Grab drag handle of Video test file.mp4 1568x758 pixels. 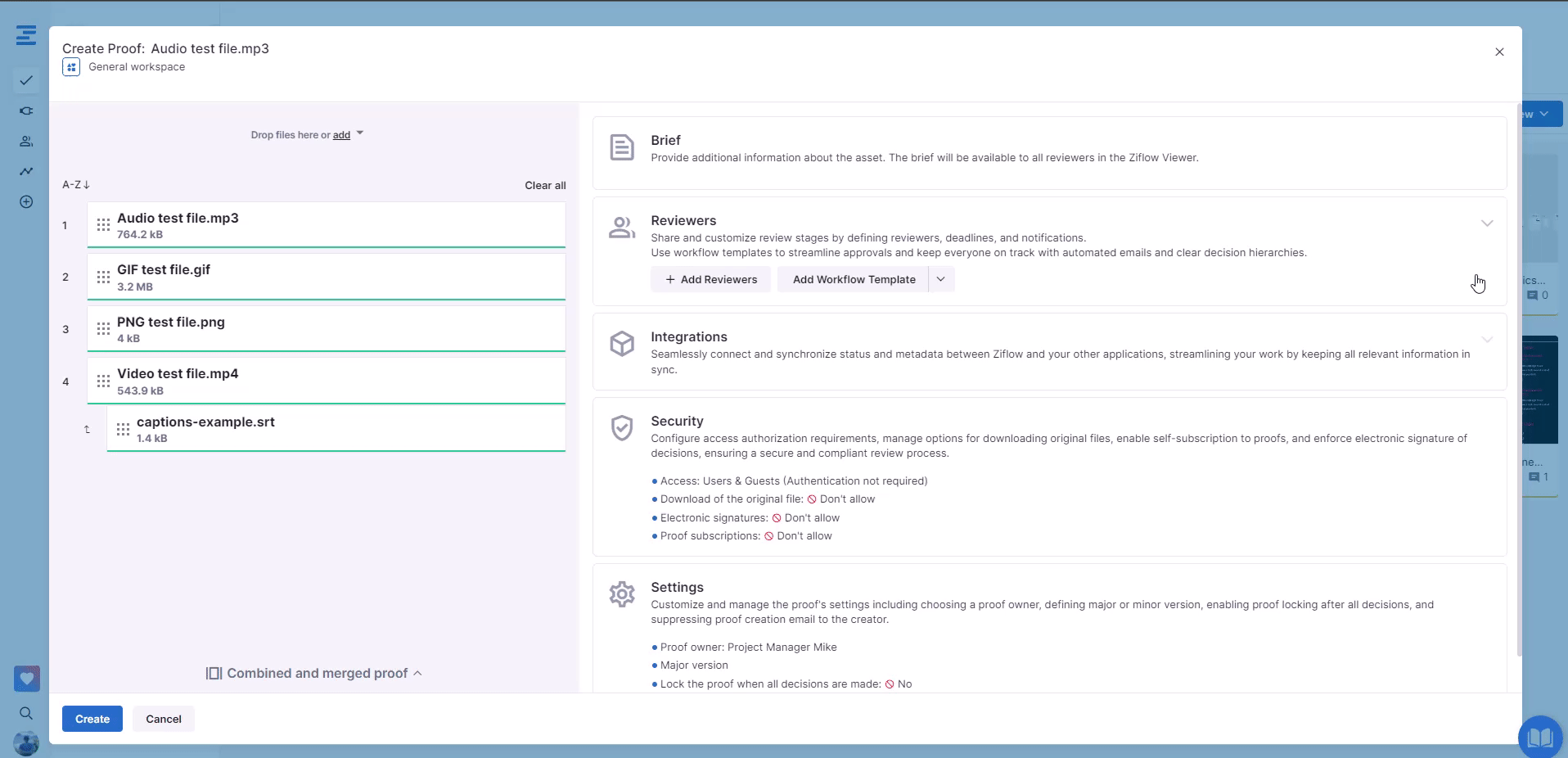103,381
